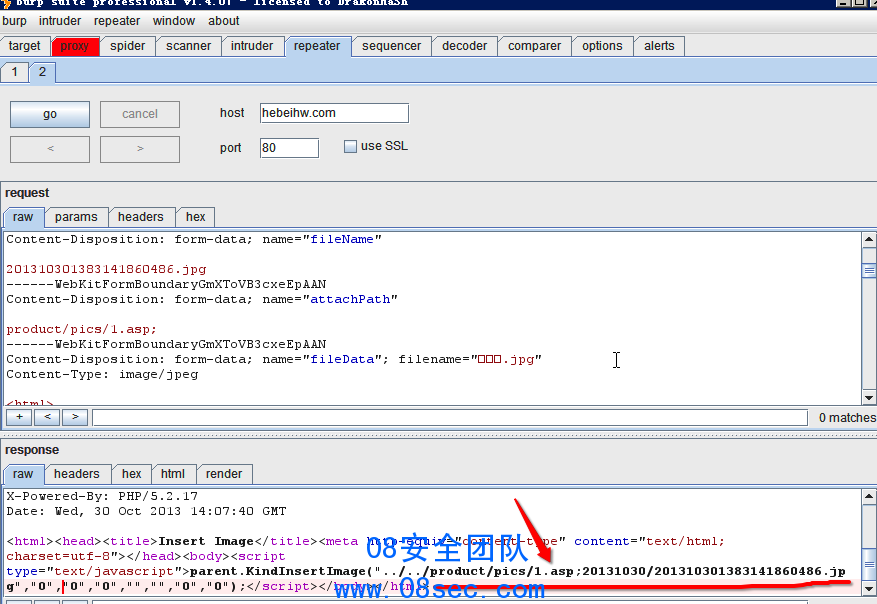Select the repeater tool tab
This screenshot has width=877, height=604.
(317, 46)
